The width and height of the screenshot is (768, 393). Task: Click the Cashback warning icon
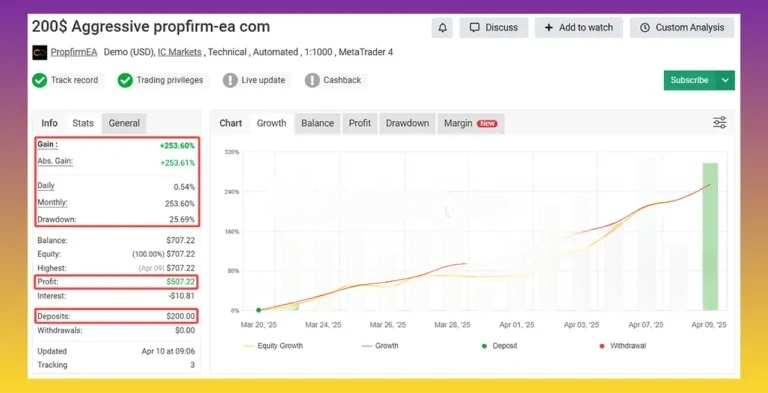click(x=312, y=80)
